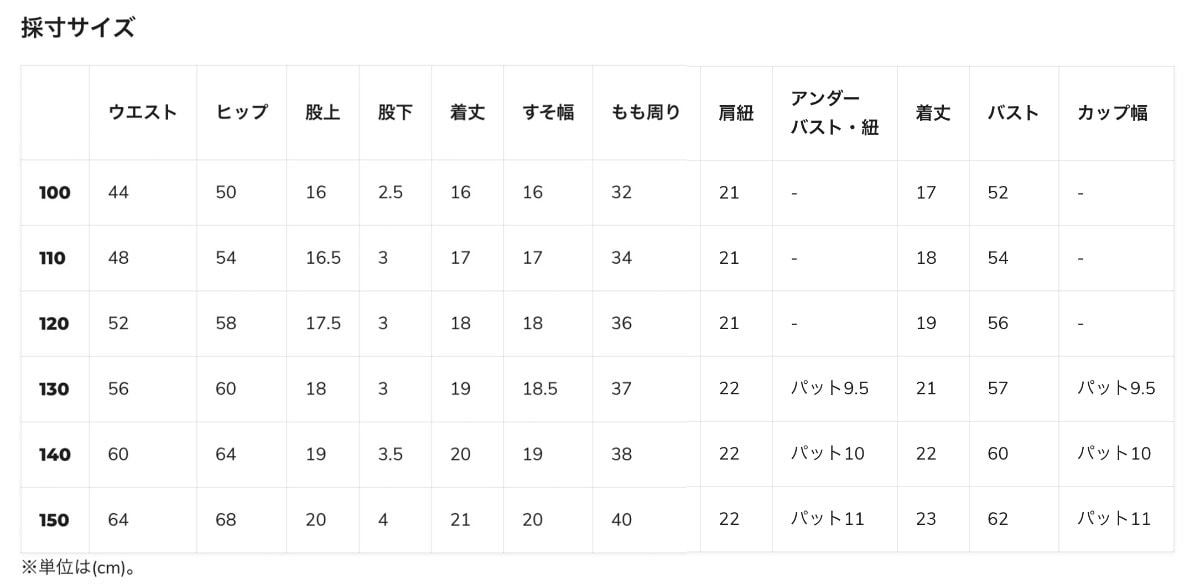Select the 16.5 value in 股上 column

click(323, 258)
